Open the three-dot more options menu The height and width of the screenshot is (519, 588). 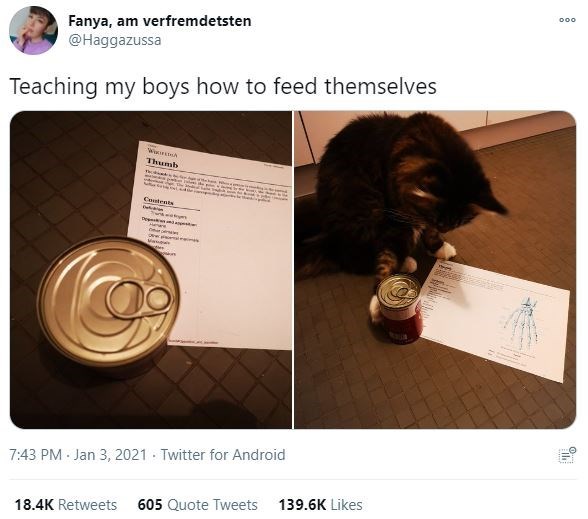click(x=567, y=20)
